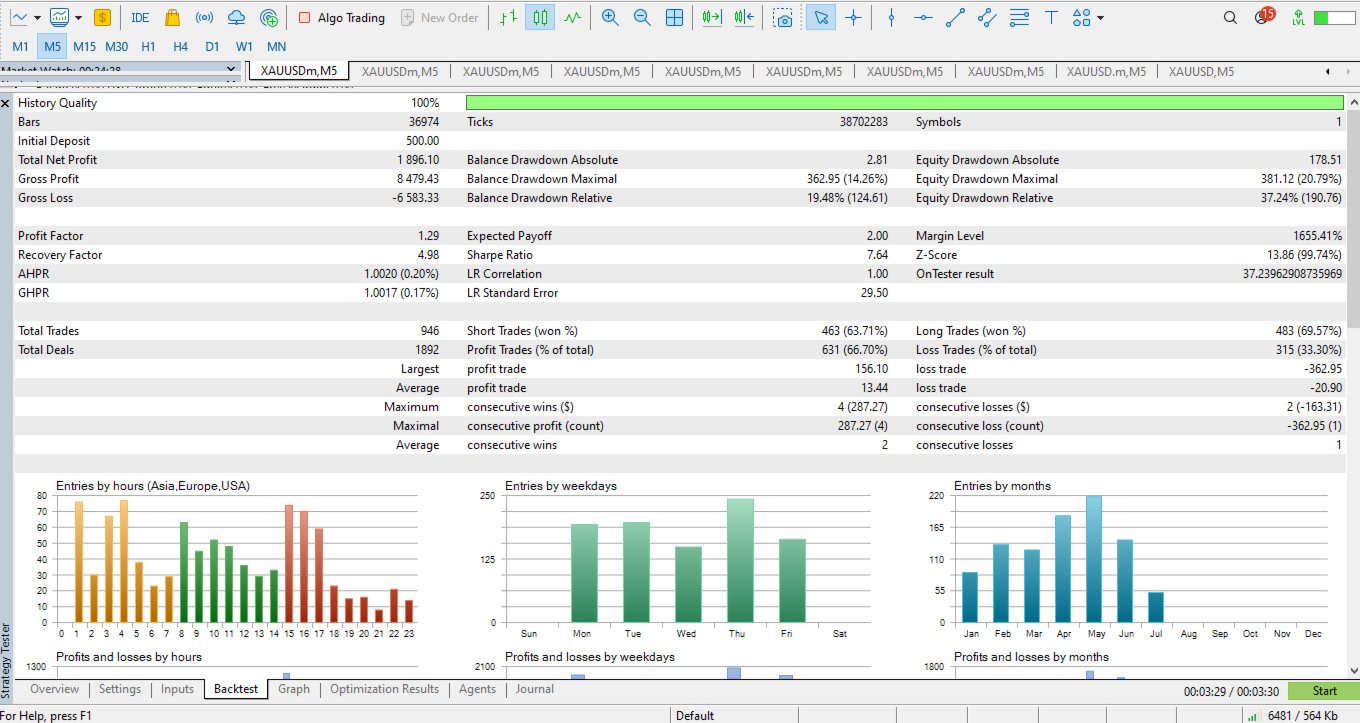Switch chart to candlestick mode
Image resolution: width=1360 pixels, height=723 pixels.
click(x=540, y=18)
